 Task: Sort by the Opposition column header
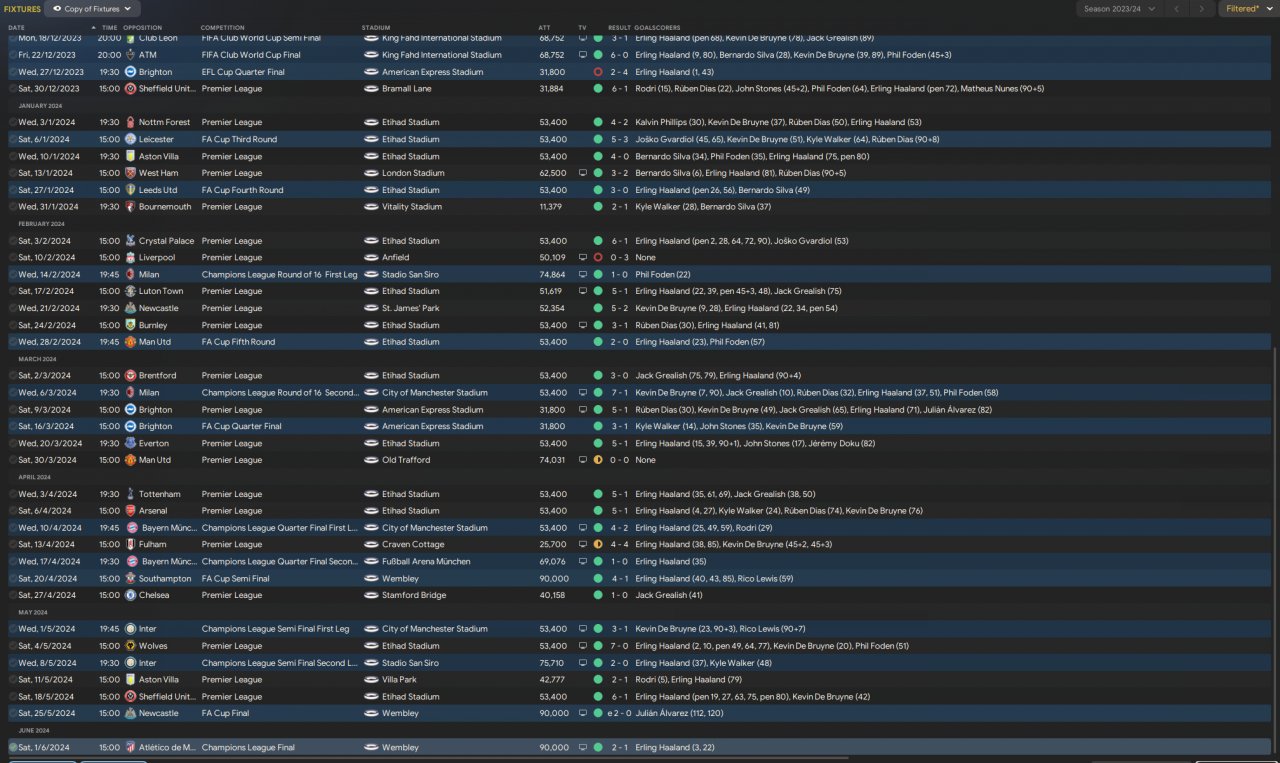142,27
